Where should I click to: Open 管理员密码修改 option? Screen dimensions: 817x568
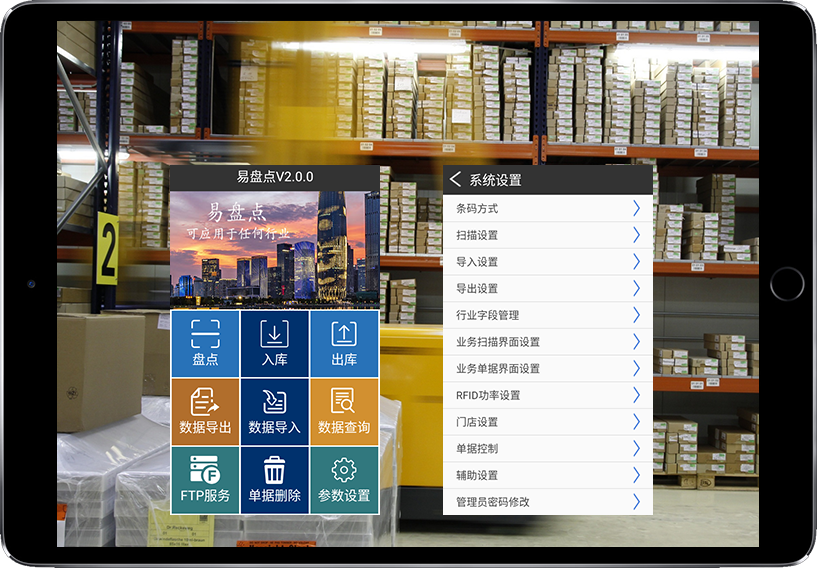547,502
